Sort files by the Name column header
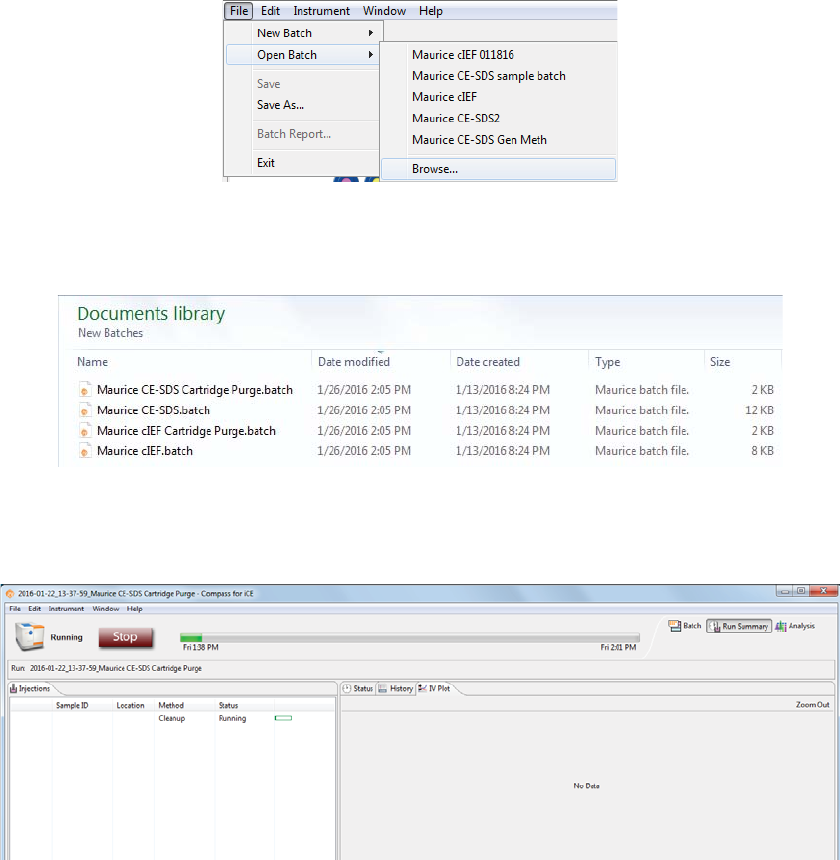This screenshot has width=840, height=860. [92, 362]
